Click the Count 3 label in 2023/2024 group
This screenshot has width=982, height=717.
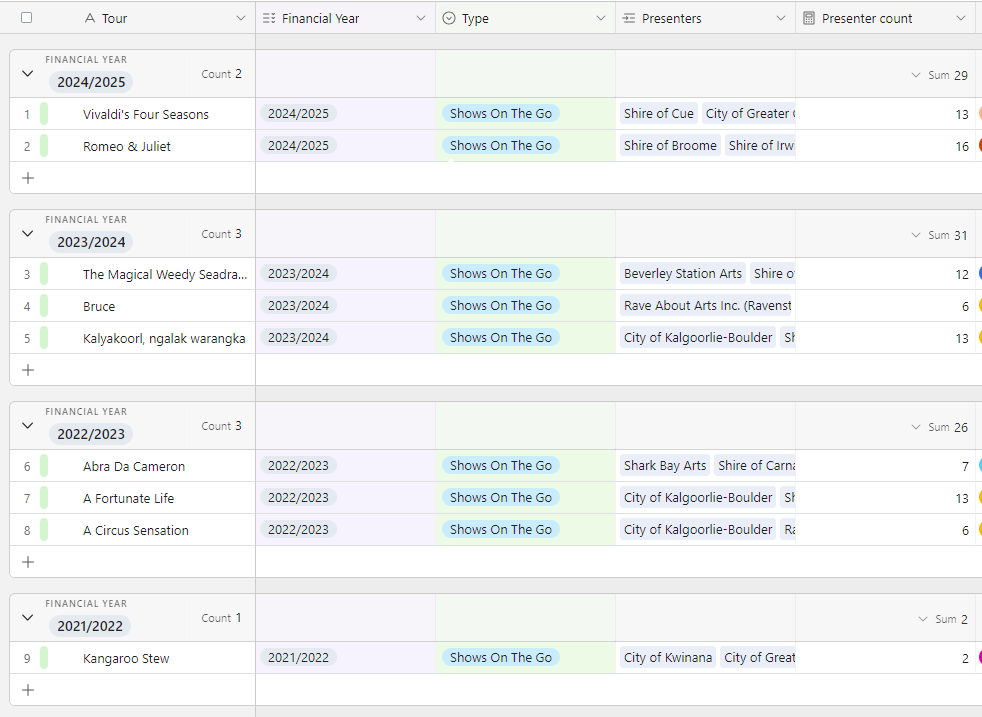click(x=221, y=234)
